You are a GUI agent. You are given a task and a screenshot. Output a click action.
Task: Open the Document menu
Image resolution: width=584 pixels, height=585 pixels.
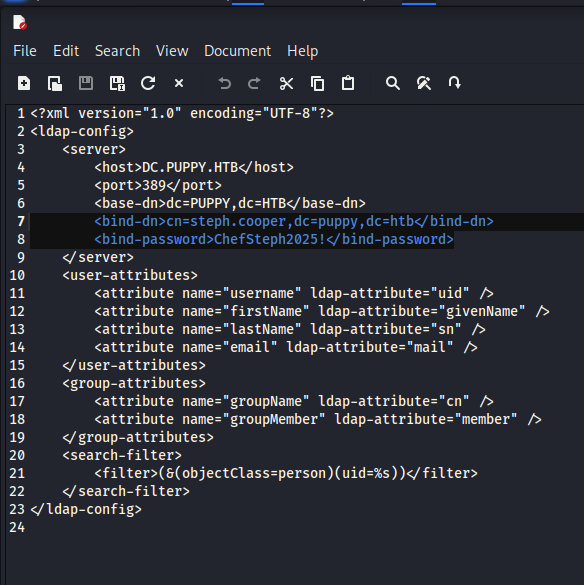tap(238, 51)
